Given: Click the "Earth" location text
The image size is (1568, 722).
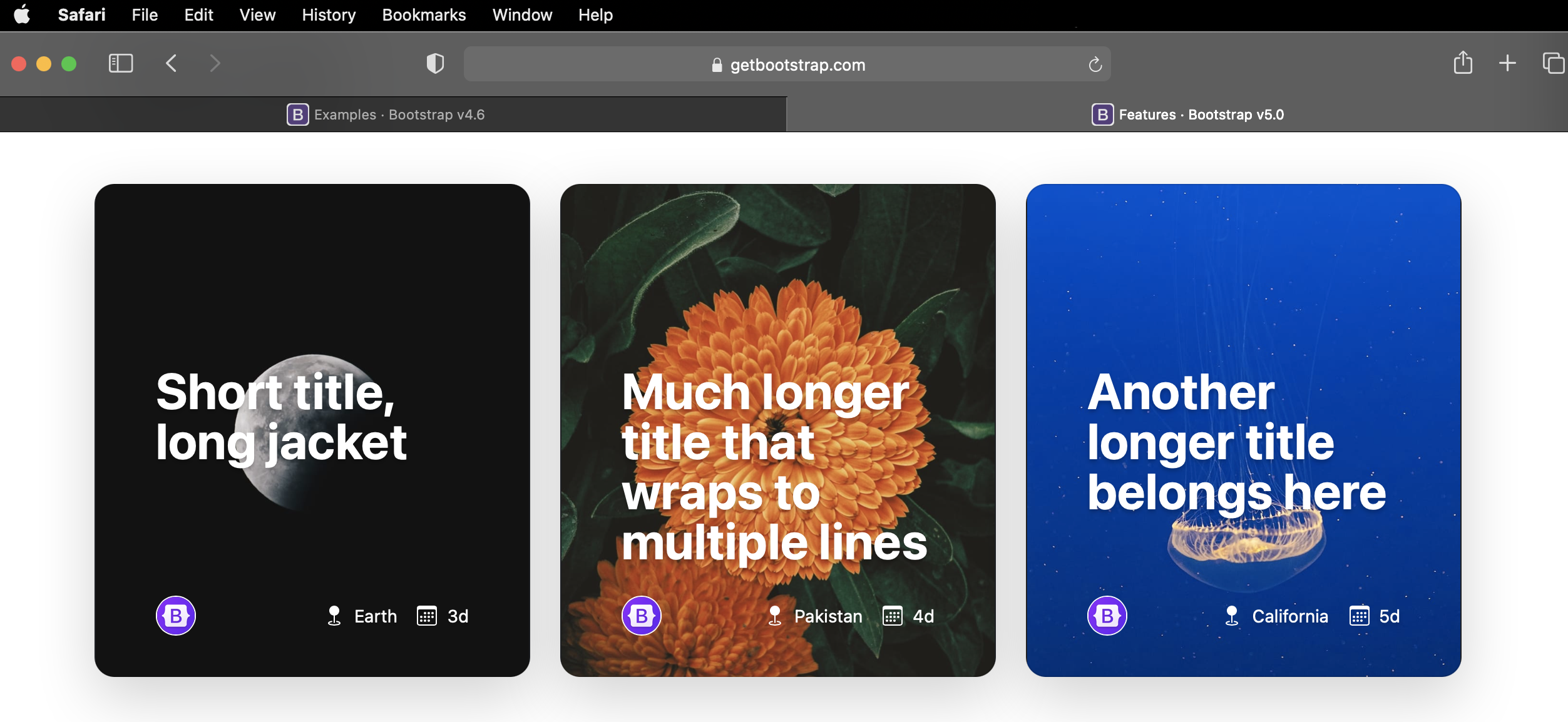Looking at the screenshot, I should [376, 616].
